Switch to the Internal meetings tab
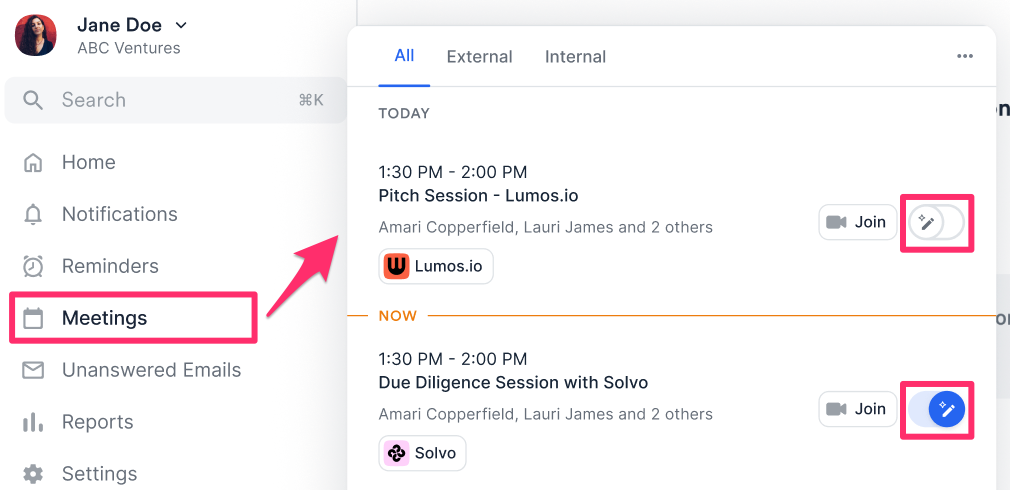Image resolution: width=1010 pixels, height=490 pixels. click(575, 57)
